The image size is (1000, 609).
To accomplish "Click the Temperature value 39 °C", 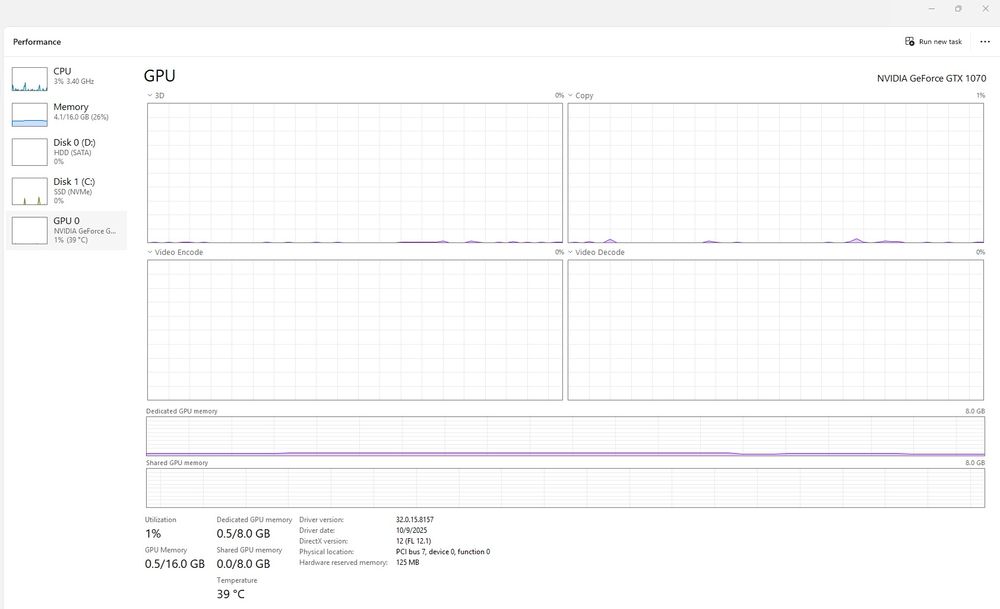I will tap(230, 594).
